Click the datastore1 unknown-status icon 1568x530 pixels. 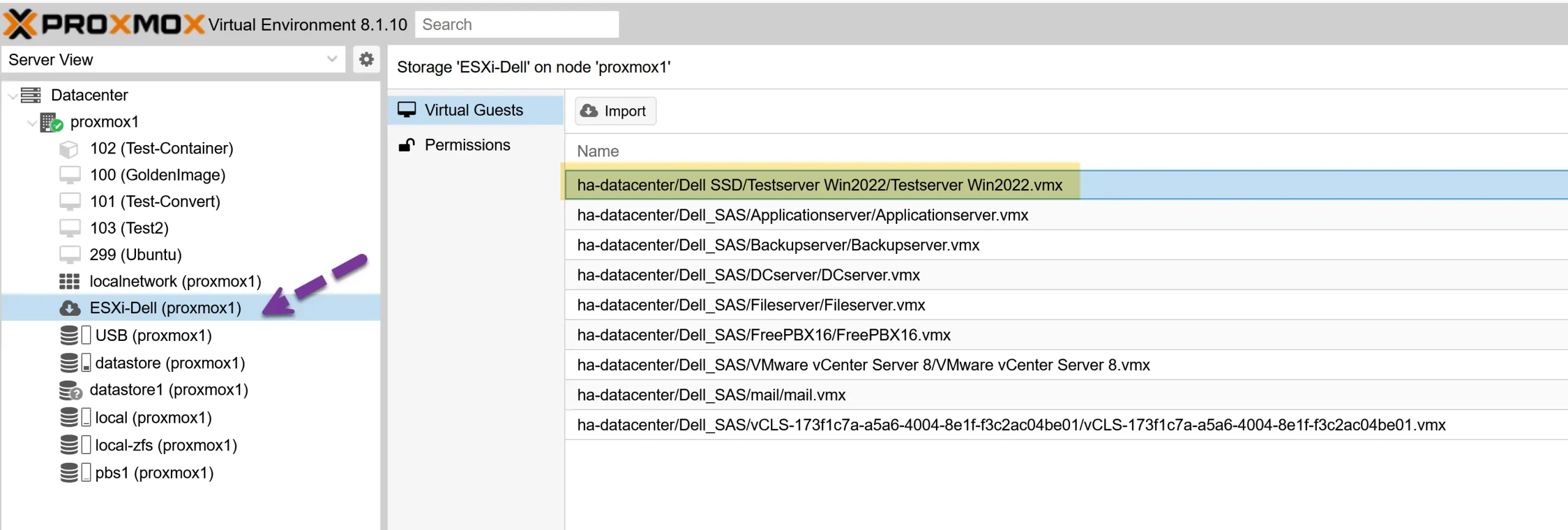pyautogui.click(x=70, y=390)
